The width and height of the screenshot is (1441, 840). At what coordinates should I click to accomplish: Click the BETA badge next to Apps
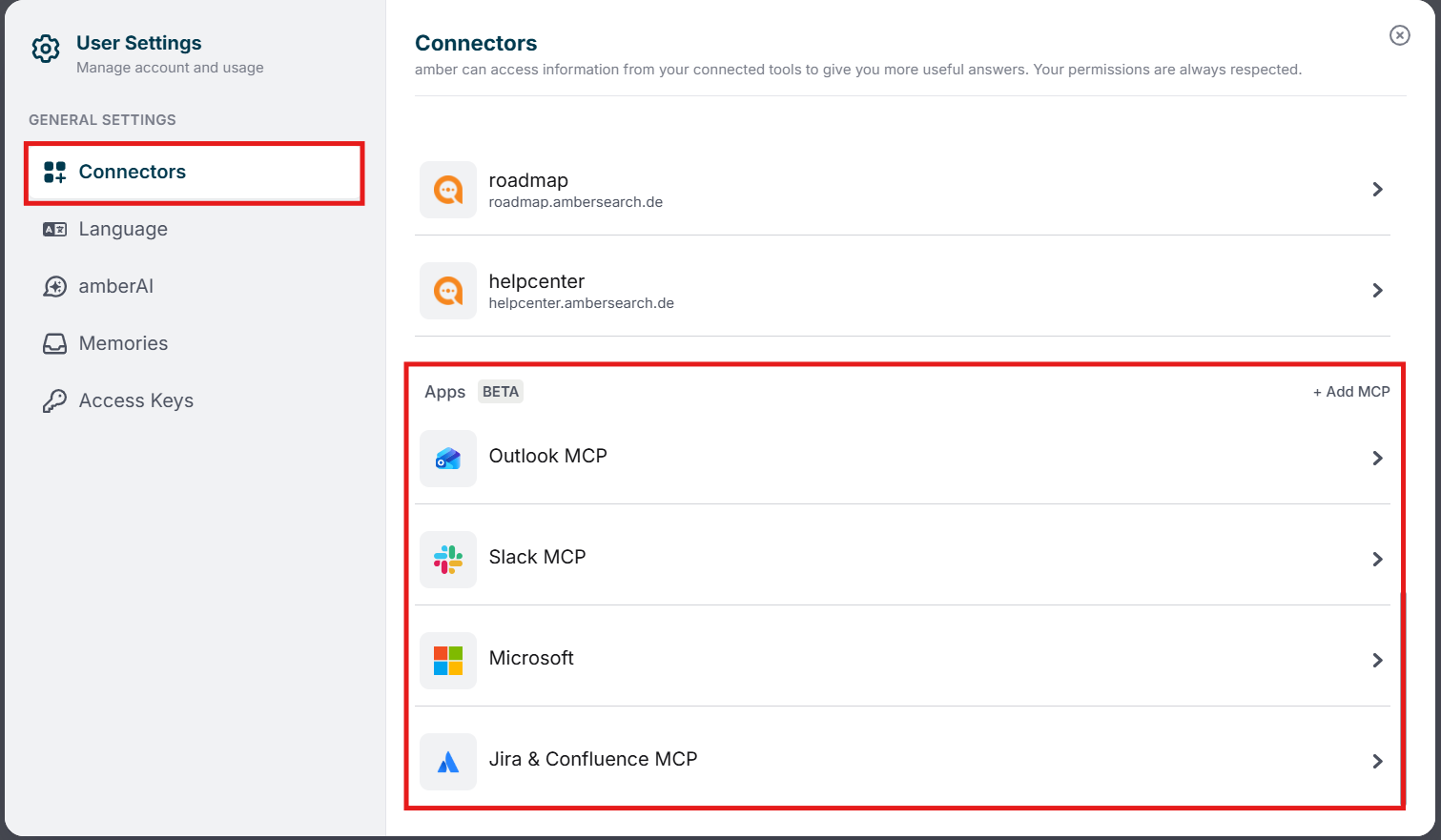point(501,392)
